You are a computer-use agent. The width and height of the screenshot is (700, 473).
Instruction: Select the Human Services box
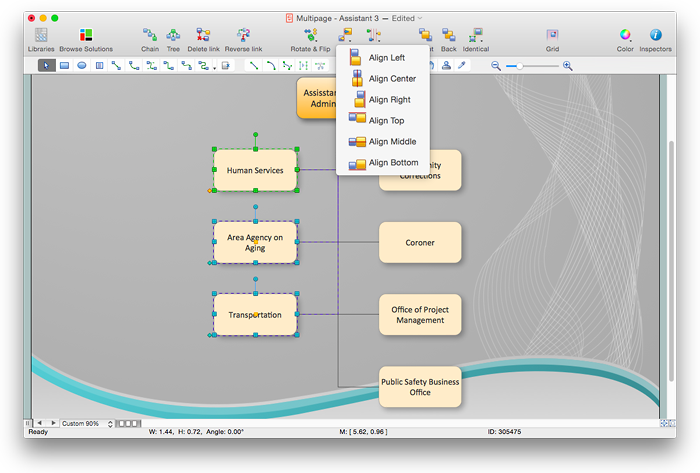pos(255,170)
